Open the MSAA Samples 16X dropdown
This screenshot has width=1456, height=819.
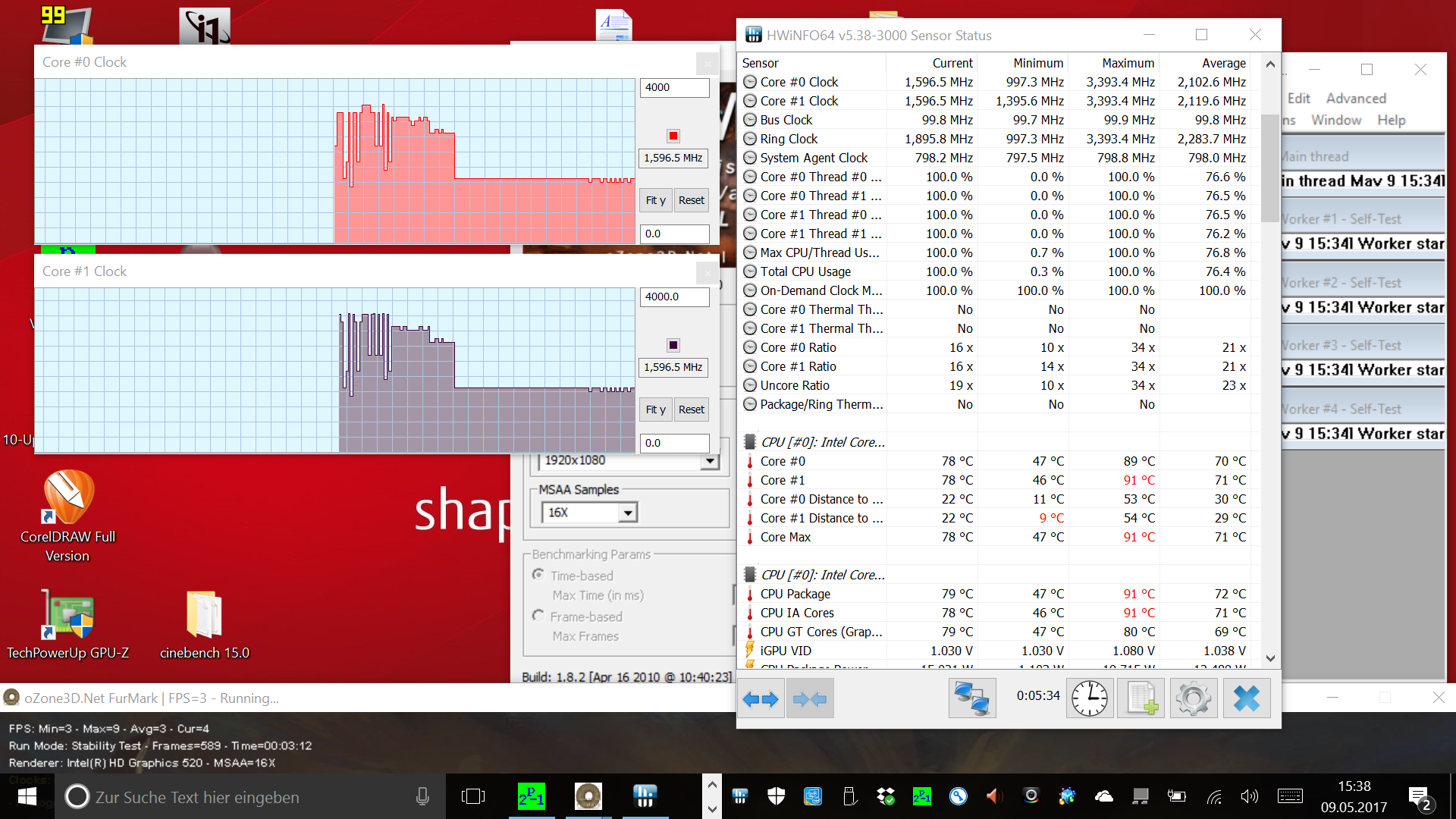[x=628, y=513]
